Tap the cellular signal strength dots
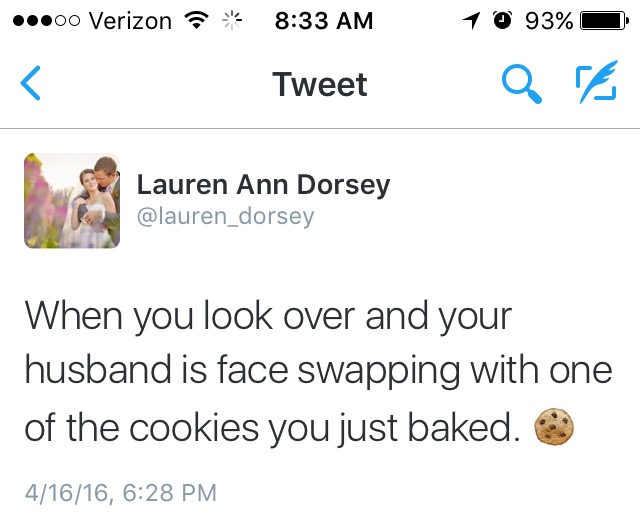The width and height of the screenshot is (640, 530). point(46,21)
